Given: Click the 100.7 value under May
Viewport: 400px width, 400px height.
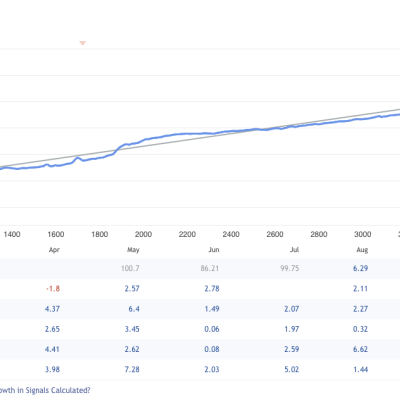Looking at the screenshot, I should click(130, 268).
